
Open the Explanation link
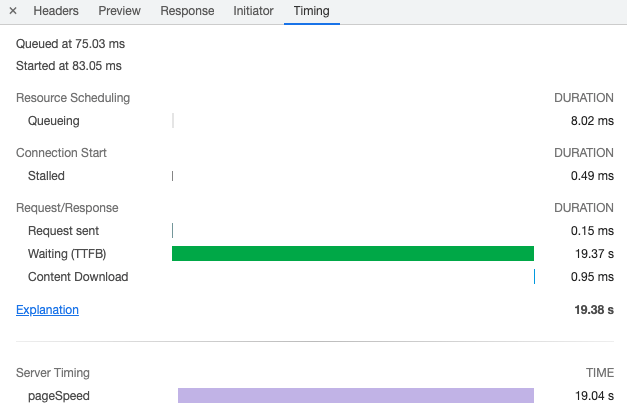click(47, 310)
